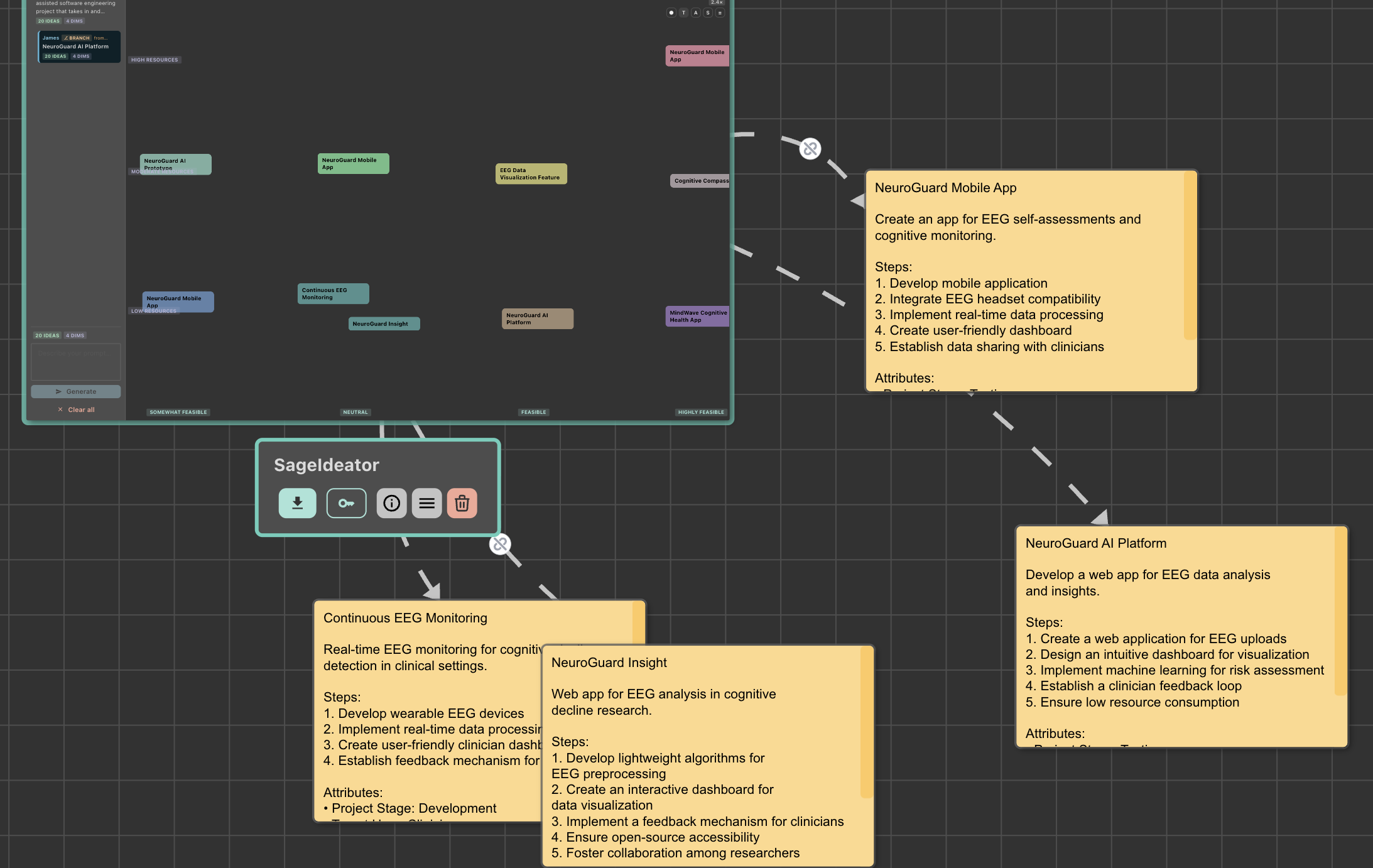Select the MindWave Cognitive Health App chip

tap(697, 316)
